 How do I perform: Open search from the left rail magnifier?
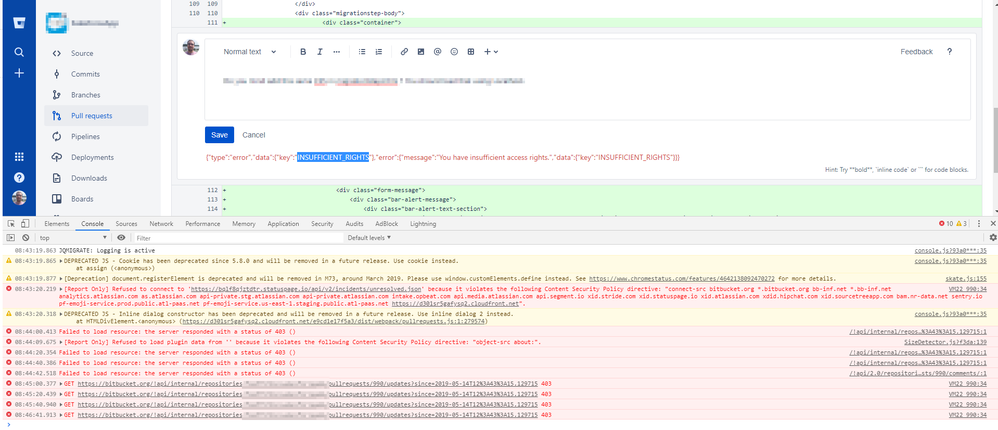coord(19,52)
